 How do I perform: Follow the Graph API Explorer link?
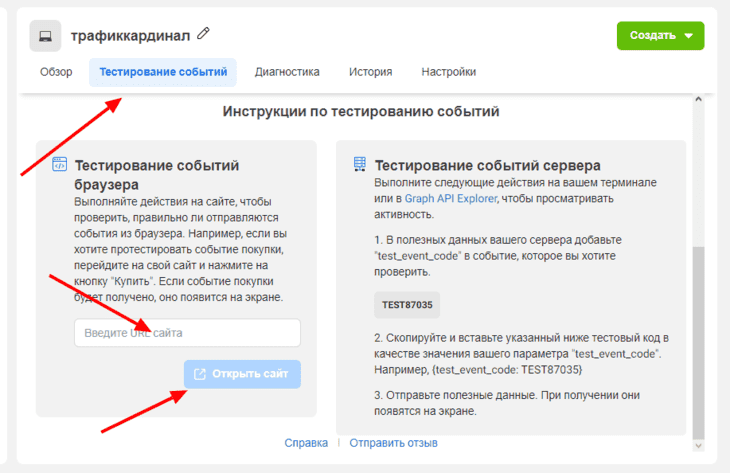[451, 199]
